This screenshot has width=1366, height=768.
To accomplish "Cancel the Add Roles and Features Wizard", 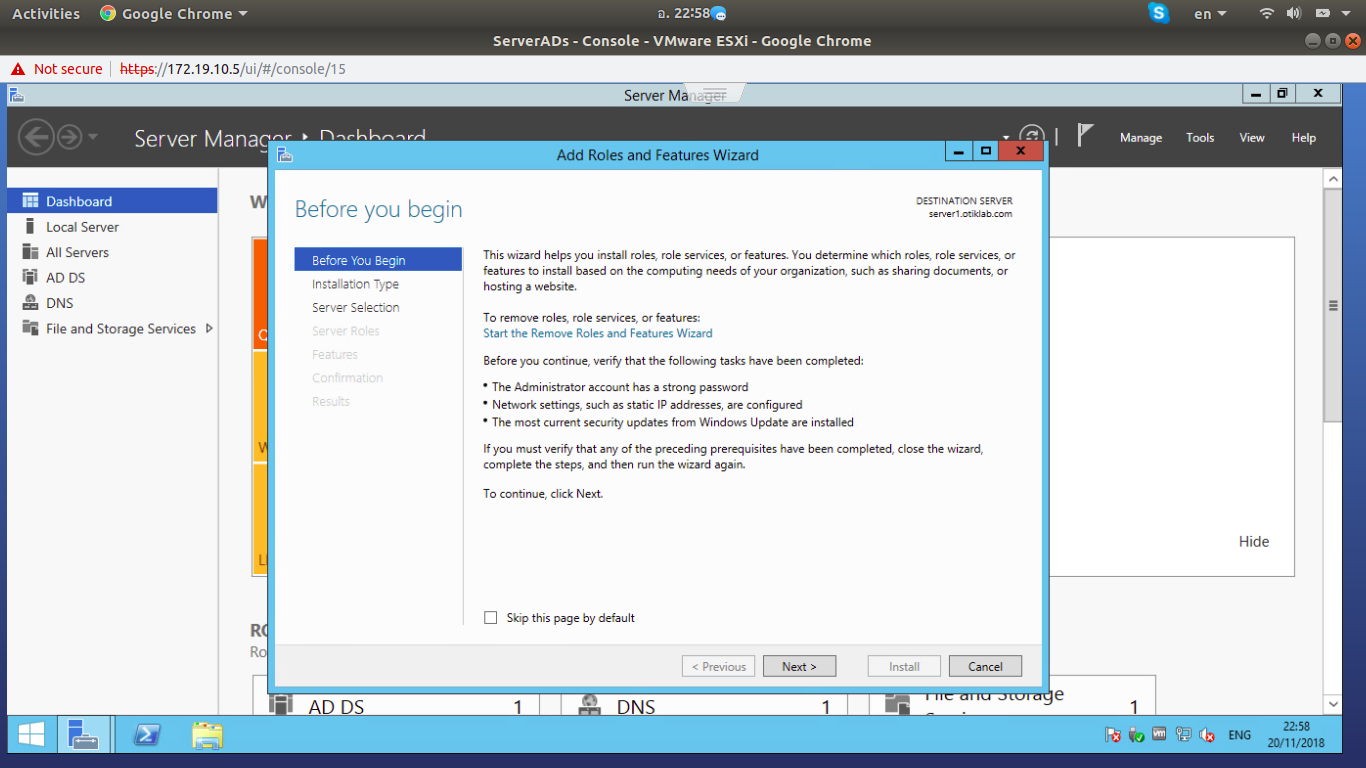I will pyautogui.click(x=985, y=666).
